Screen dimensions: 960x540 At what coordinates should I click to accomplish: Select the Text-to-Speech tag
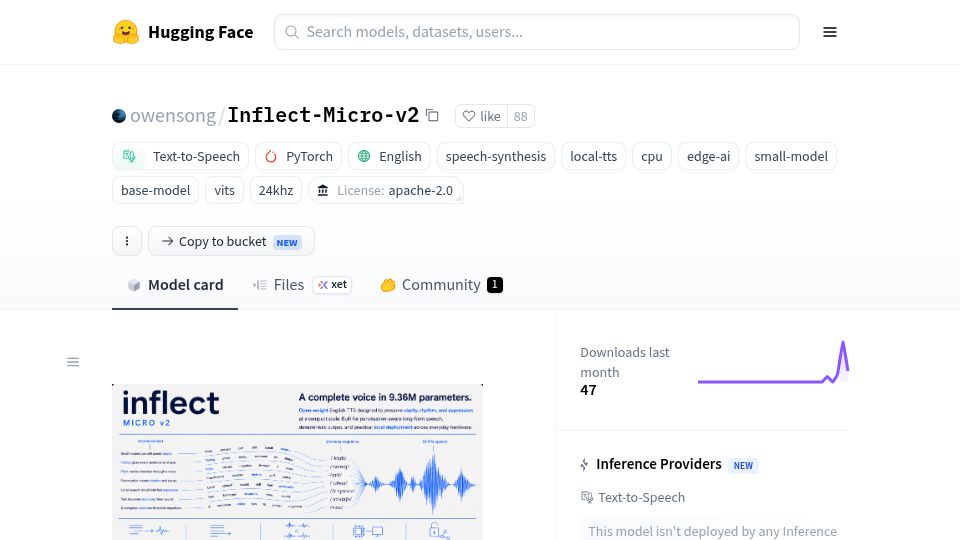pyautogui.click(x=181, y=156)
